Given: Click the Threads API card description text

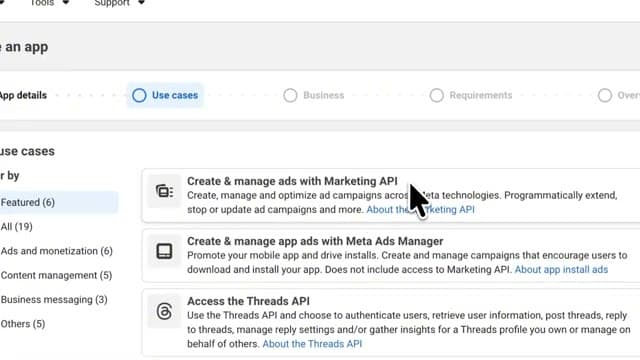Looking at the screenshot, I should [409, 329].
